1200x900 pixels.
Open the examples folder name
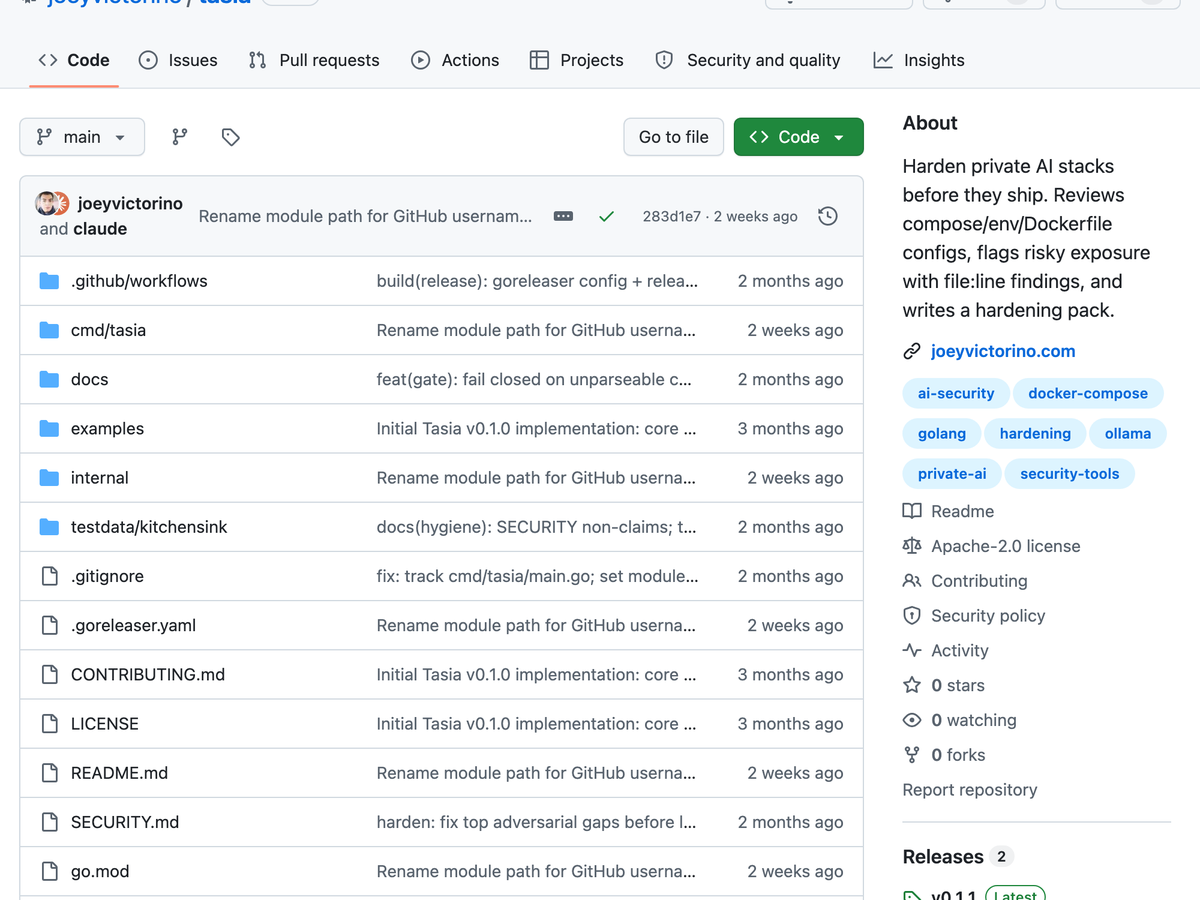click(107, 428)
